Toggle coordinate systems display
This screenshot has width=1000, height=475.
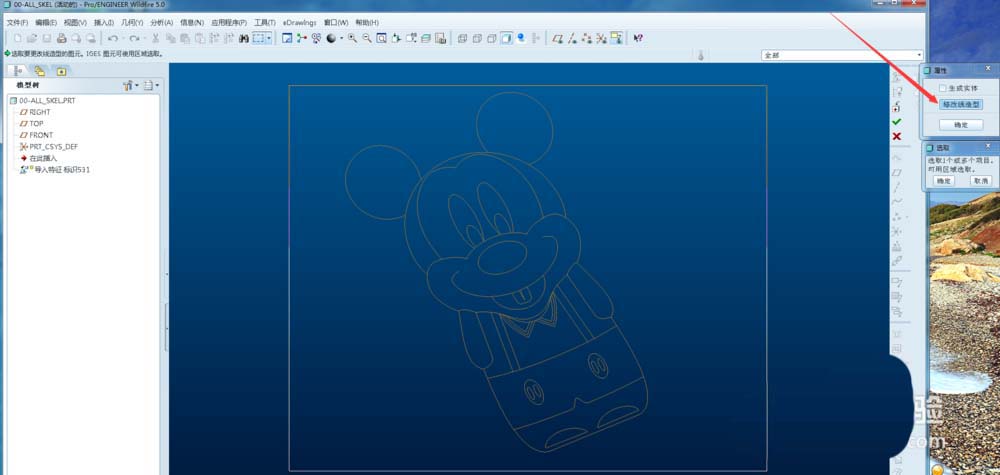click(602, 38)
